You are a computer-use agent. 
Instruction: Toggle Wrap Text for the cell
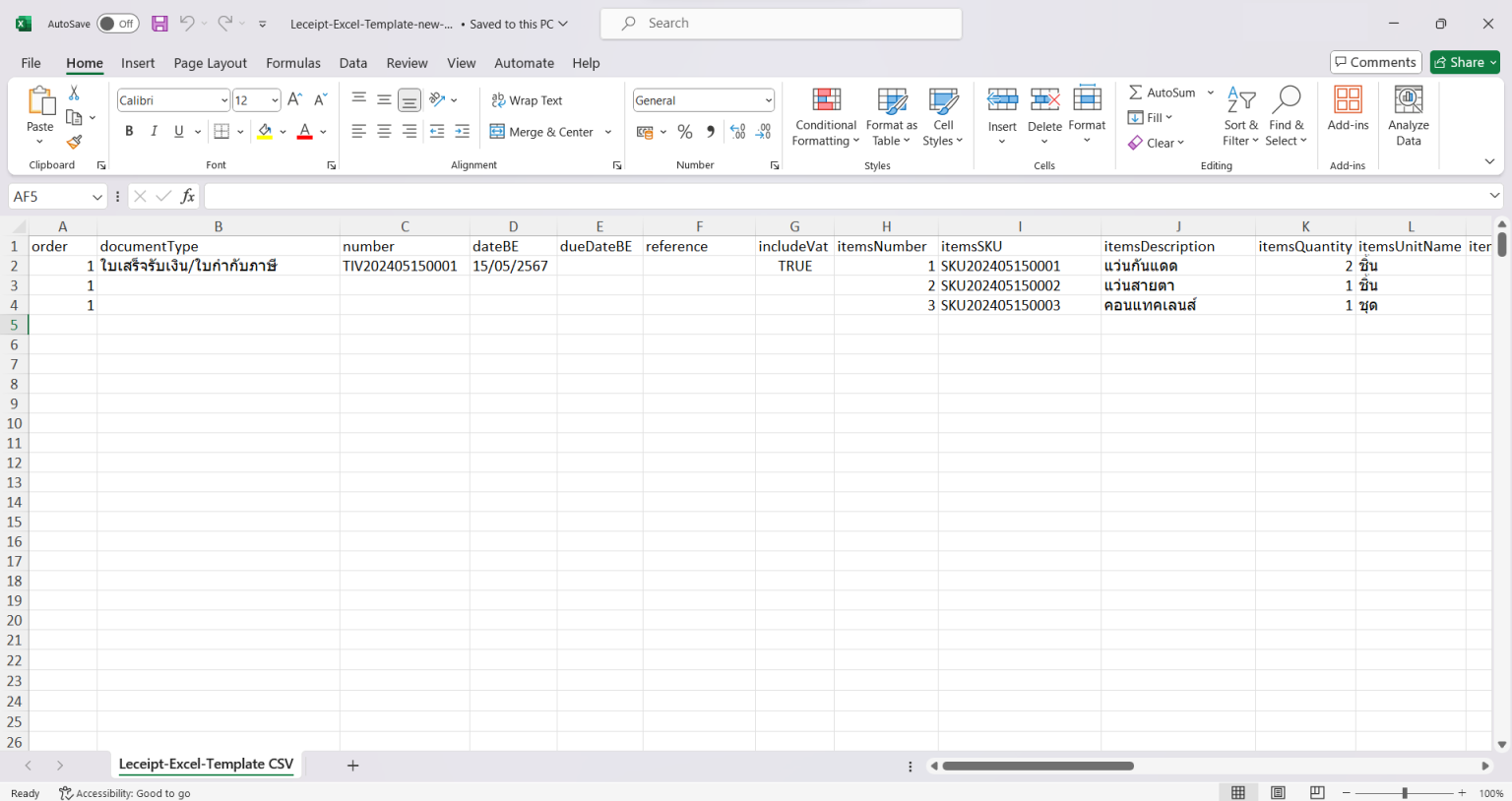(x=528, y=100)
